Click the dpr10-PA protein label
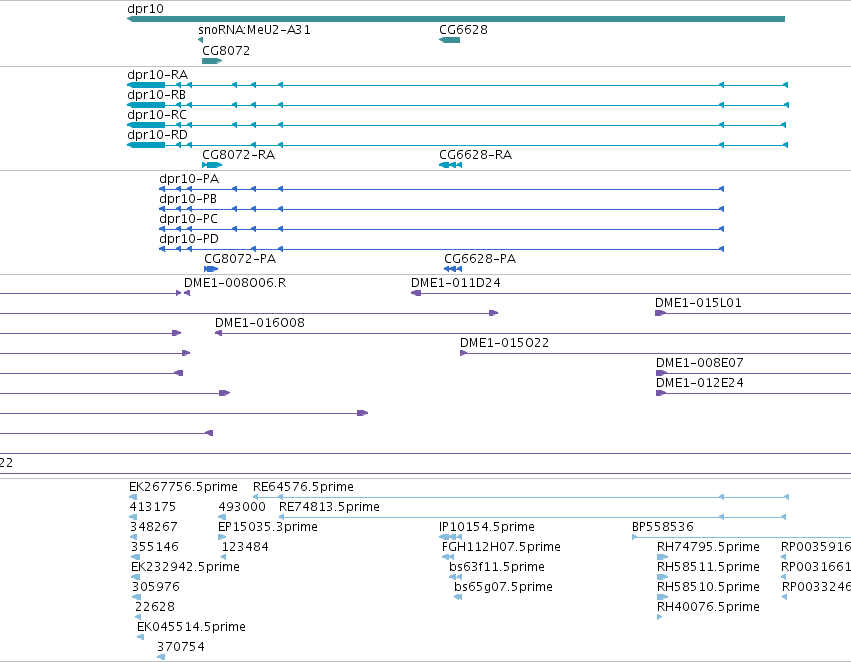 tap(189, 179)
